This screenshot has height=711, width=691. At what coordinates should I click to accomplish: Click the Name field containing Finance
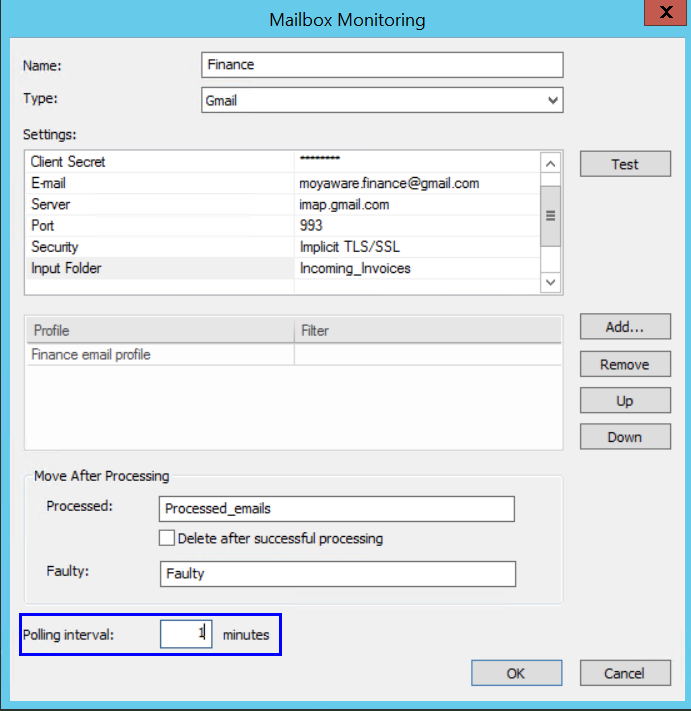[381, 65]
